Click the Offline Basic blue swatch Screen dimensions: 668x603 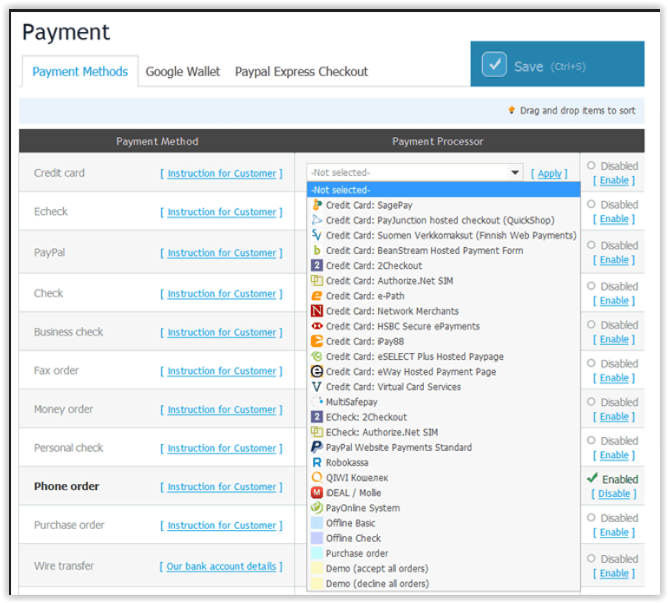[x=317, y=522]
